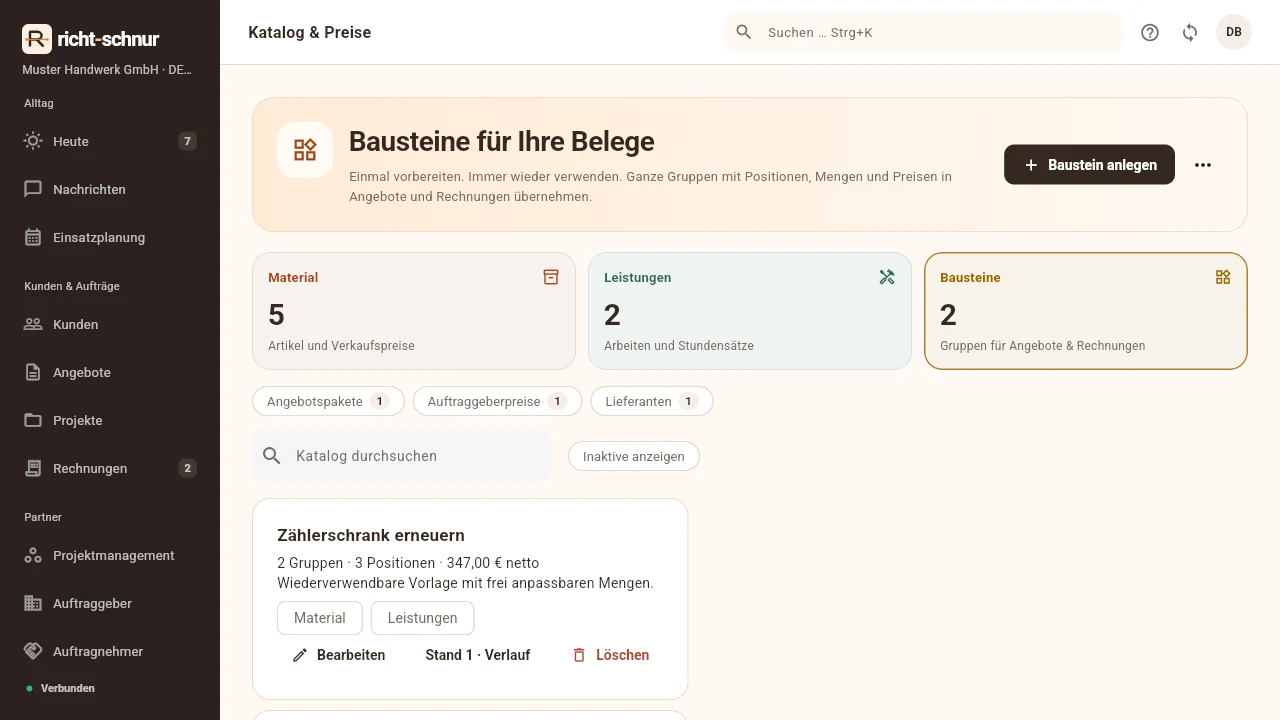Viewport: 1280px width, 720px height.
Task: Navigate to Projektmanagement in the sidebar
Action: point(110,555)
